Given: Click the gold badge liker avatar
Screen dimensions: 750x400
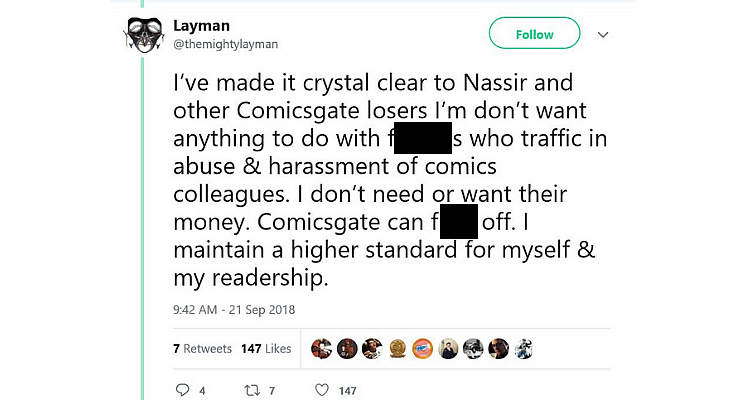Looking at the screenshot, I should [397, 348].
